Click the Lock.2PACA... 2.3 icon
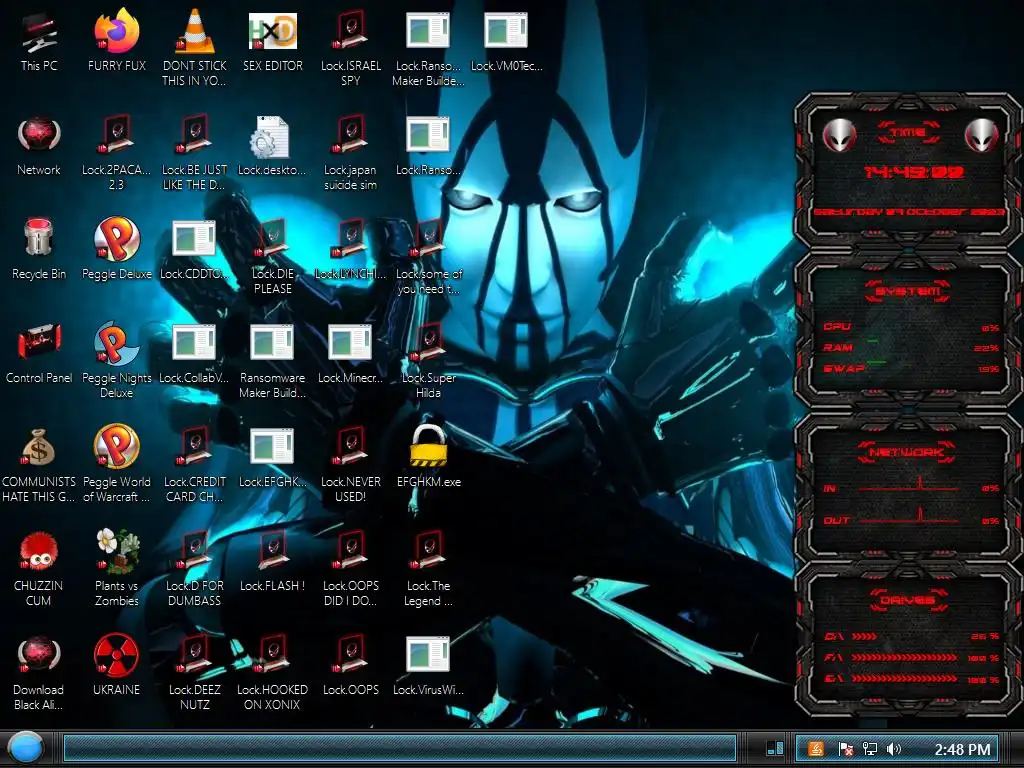 116,135
